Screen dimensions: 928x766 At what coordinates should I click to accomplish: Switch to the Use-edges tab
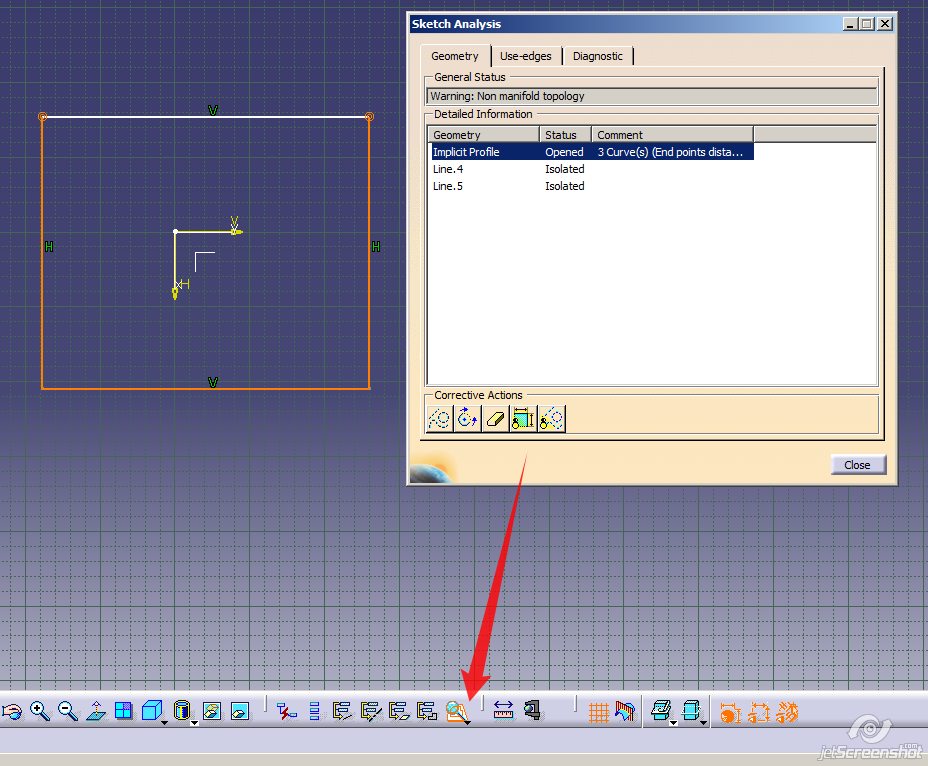[x=526, y=56]
